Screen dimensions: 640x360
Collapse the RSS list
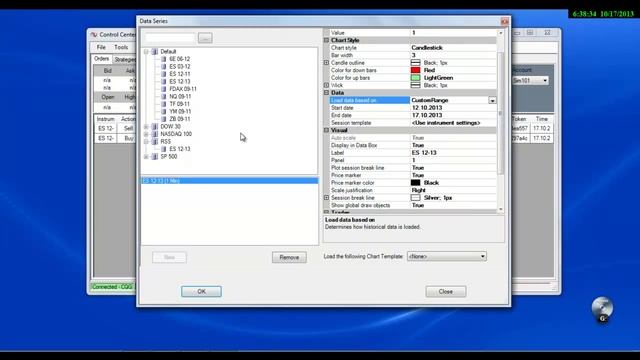[x=146, y=142]
